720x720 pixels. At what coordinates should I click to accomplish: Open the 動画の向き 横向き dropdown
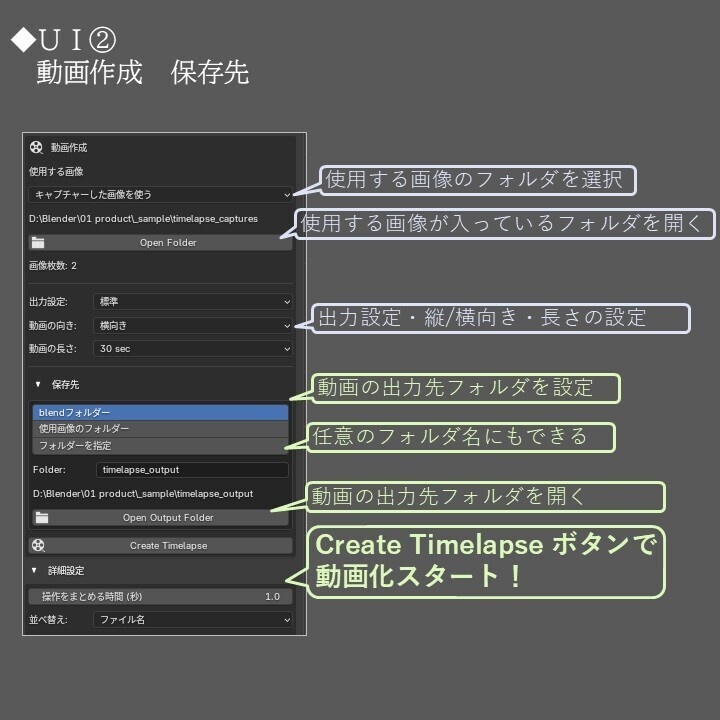(x=192, y=326)
